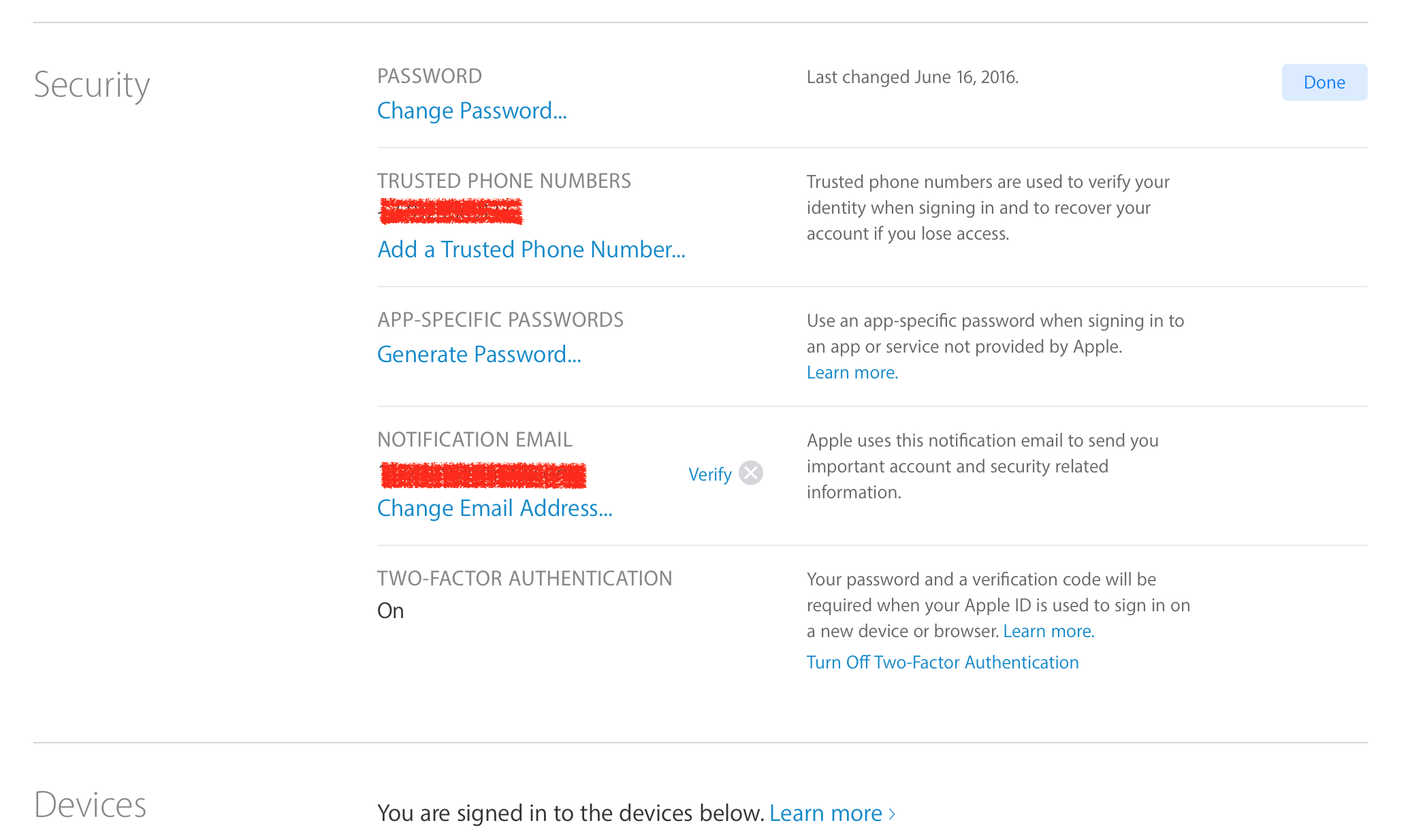Select the redacted notification email address
The height and width of the screenshot is (840, 1427).
tap(483, 475)
